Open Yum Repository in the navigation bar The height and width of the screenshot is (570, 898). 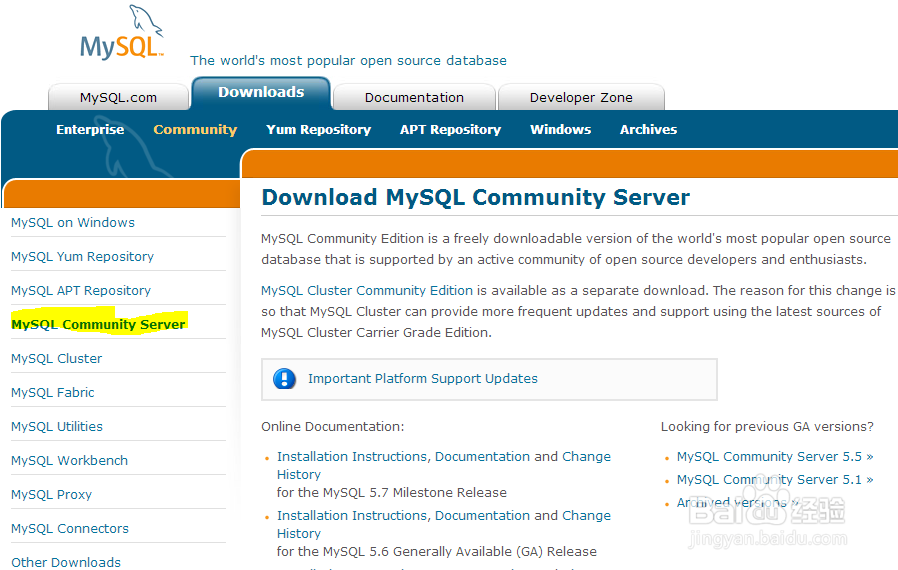[x=318, y=129]
